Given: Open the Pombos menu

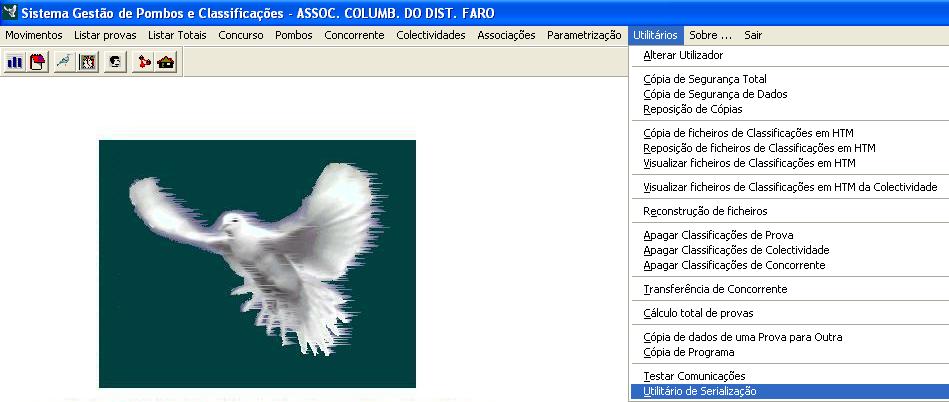Looking at the screenshot, I should (294, 35).
